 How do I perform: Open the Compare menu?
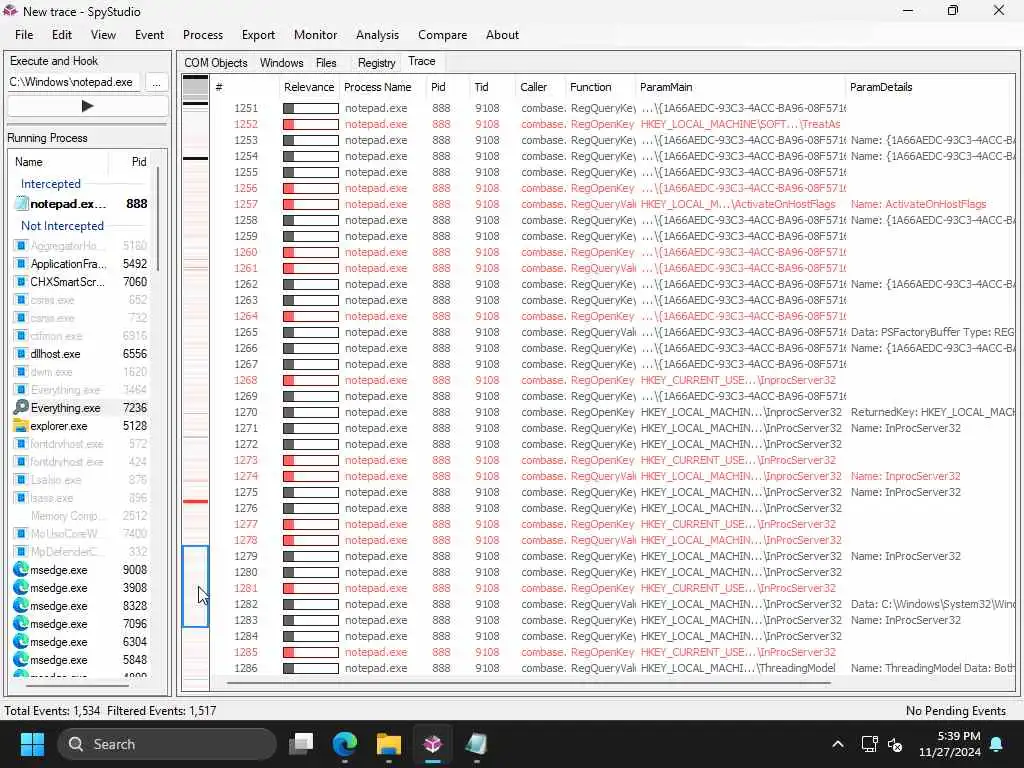pyautogui.click(x=442, y=35)
